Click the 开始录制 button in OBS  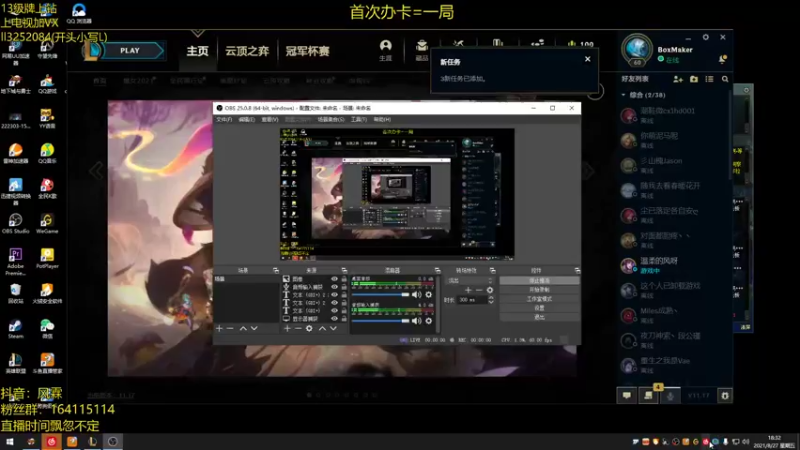pos(539,290)
